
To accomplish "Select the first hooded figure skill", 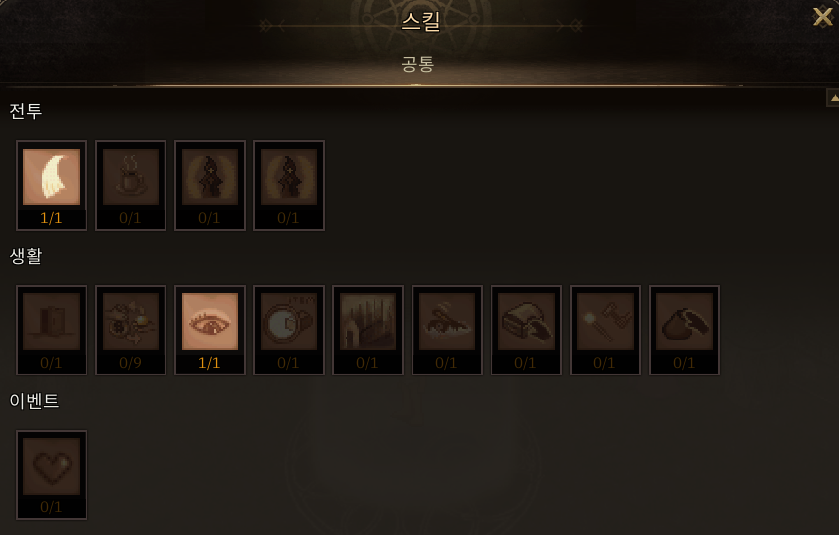I will pyautogui.click(x=210, y=185).
